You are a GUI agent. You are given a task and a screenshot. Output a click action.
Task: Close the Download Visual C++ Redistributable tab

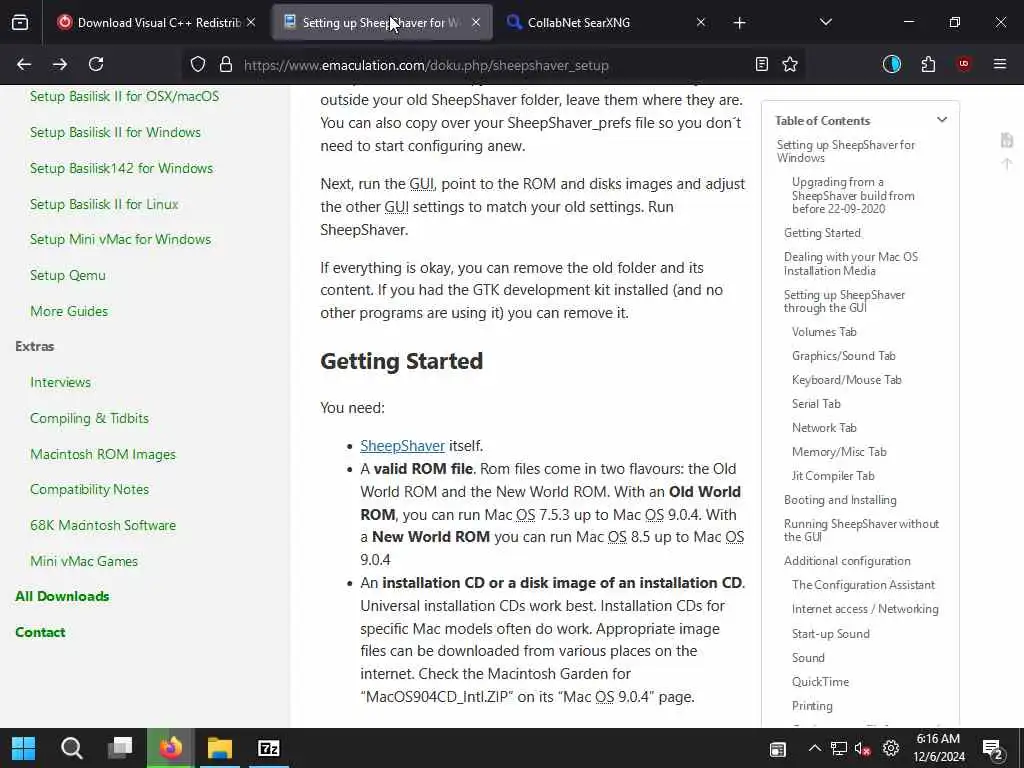coord(251,22)
